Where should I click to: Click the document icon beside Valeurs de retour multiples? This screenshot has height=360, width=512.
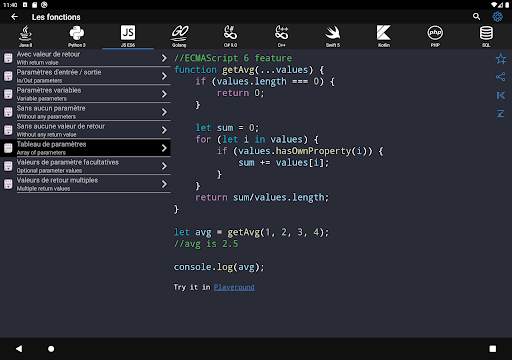(x=8, y=184)
